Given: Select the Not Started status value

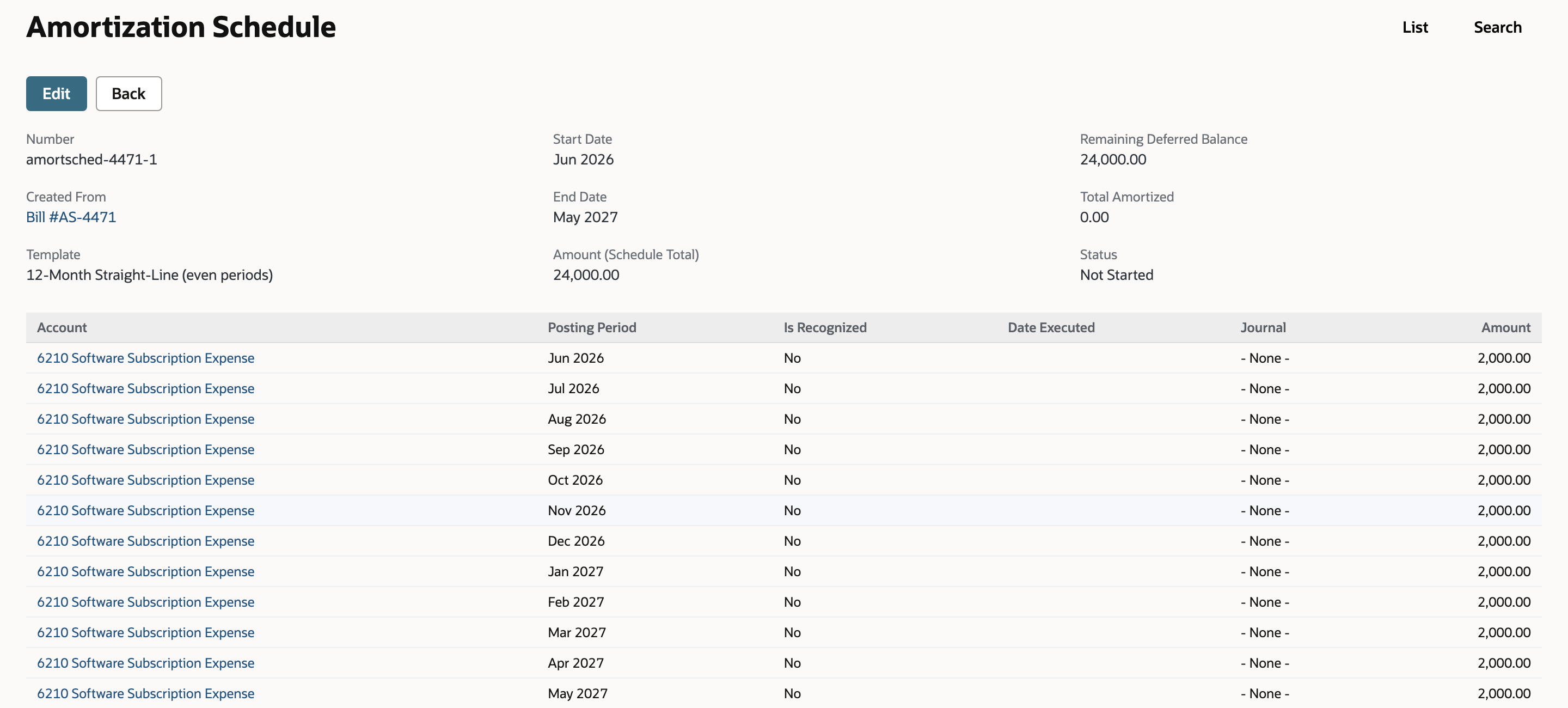Looking at the screenshot, I should point(1116,275).
